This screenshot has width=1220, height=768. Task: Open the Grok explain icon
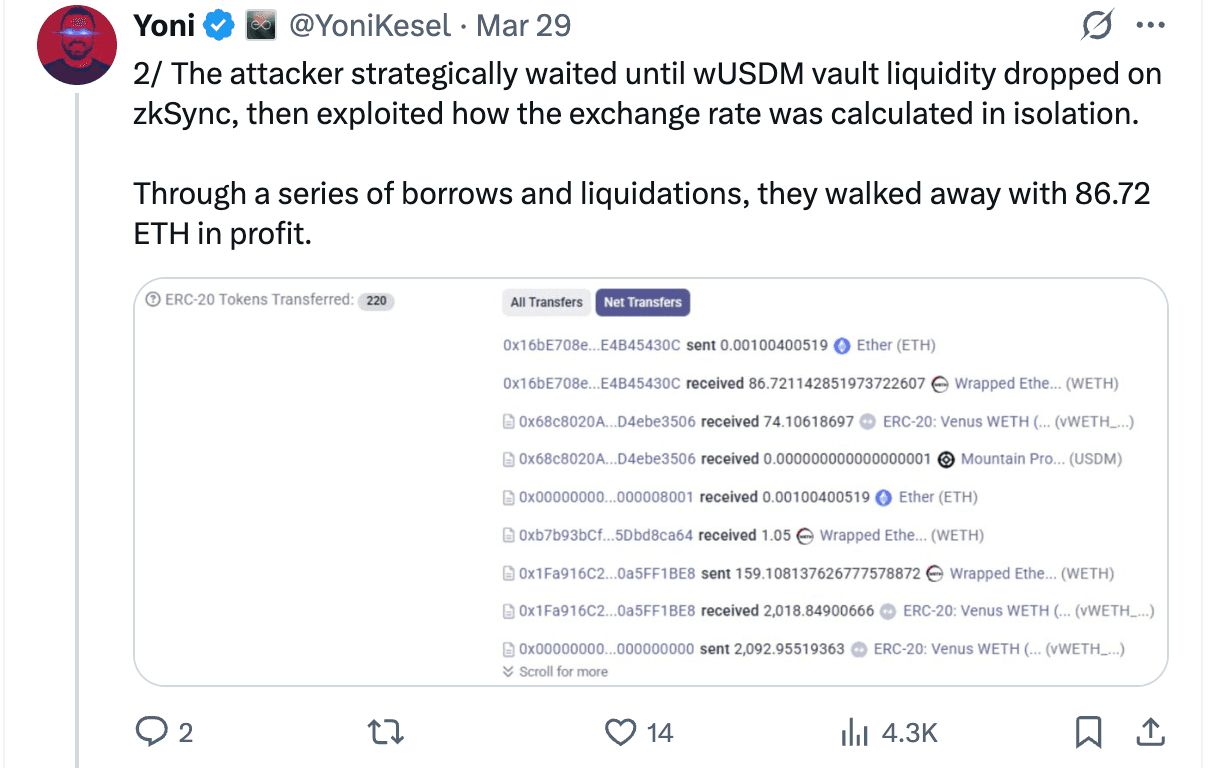[x=1097, y=26]
